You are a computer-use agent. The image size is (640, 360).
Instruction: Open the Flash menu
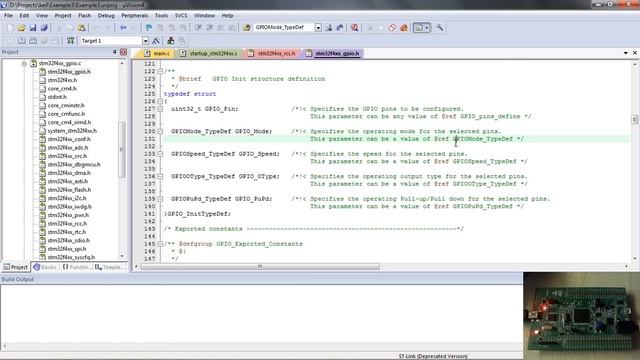(84, 16)
